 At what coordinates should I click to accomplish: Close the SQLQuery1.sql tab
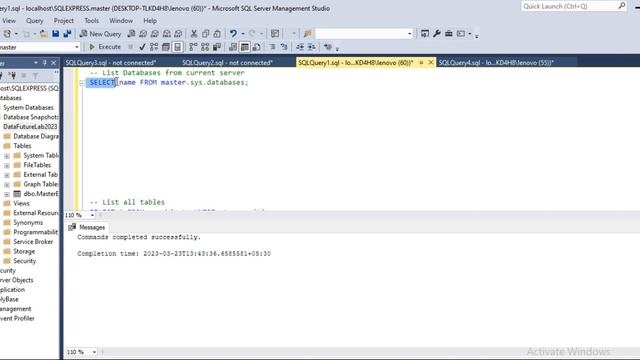[431, 62]
